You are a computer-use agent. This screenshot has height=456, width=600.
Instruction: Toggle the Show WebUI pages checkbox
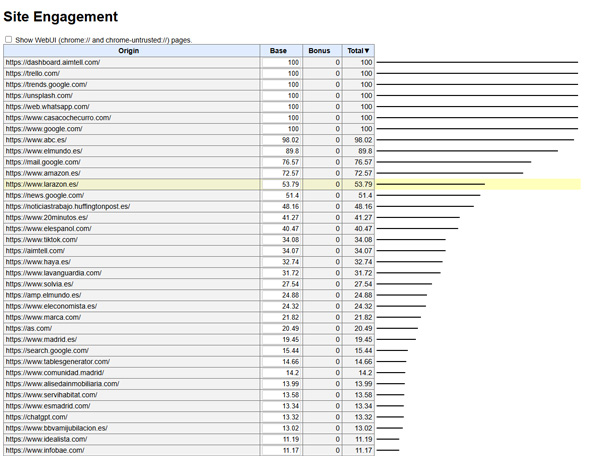coord(9,40)
